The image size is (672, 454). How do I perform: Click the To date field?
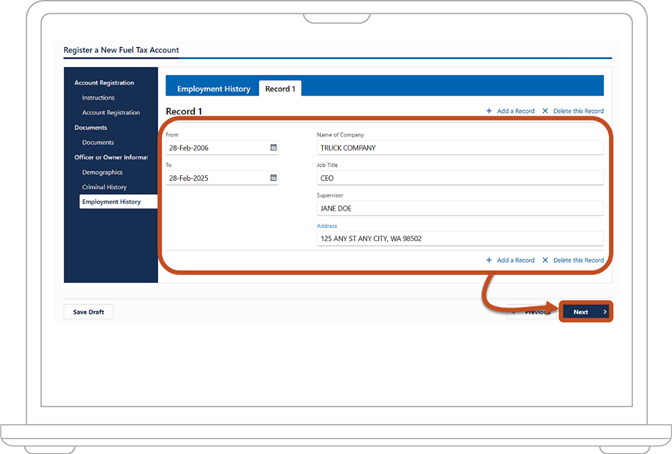(x=222, y=177)
